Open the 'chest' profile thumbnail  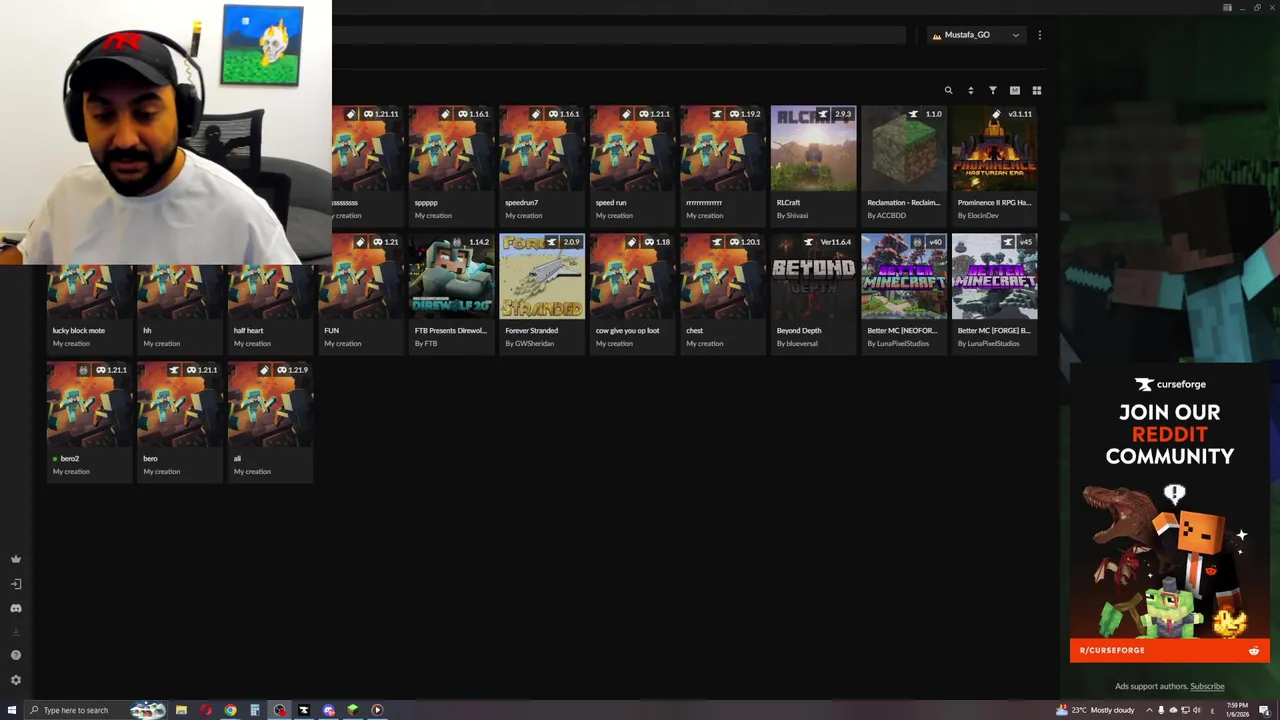coord(723,276)
